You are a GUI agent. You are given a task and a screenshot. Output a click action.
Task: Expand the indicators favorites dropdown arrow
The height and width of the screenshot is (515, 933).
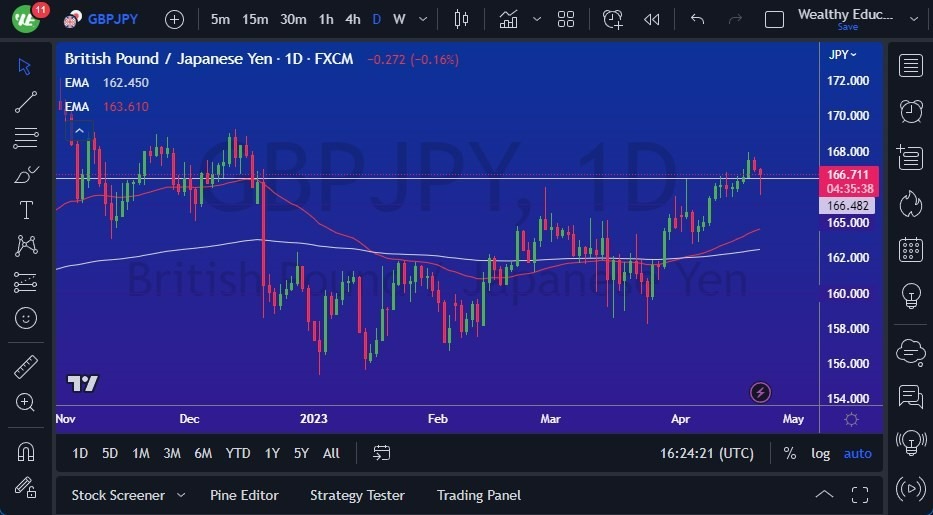click(x=537, y=20)
